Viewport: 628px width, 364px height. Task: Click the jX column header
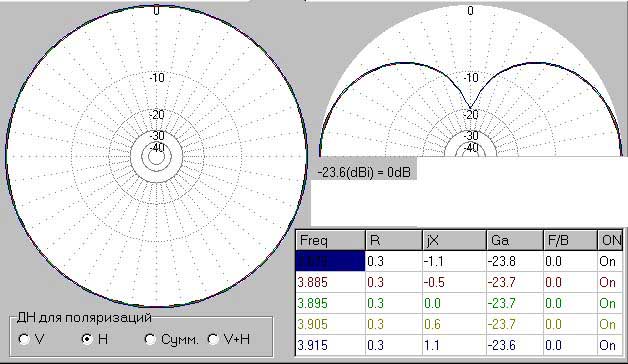point(454,240)
